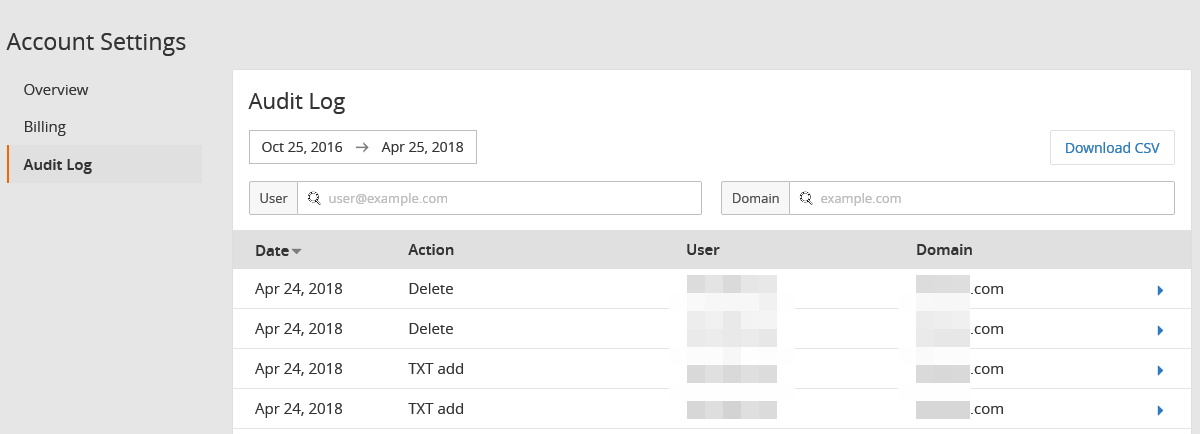The image size is (1200, 434).
Task: Expand the first TXT add log entry
Action: (x=1160, y=370)
